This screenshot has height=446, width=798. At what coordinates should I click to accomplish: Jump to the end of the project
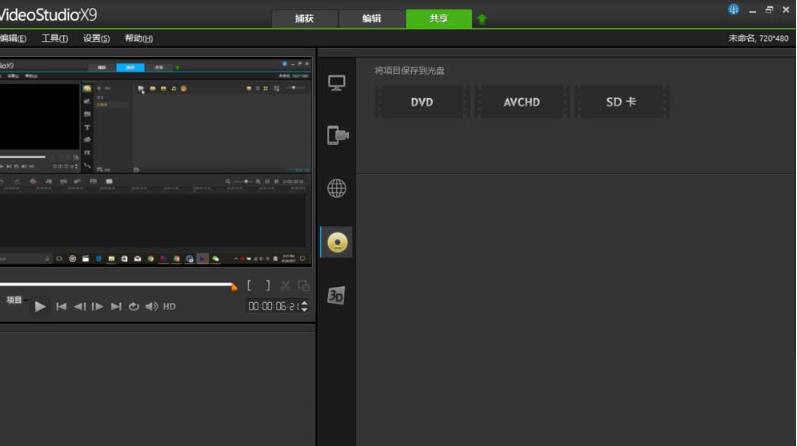coord(116,306)
